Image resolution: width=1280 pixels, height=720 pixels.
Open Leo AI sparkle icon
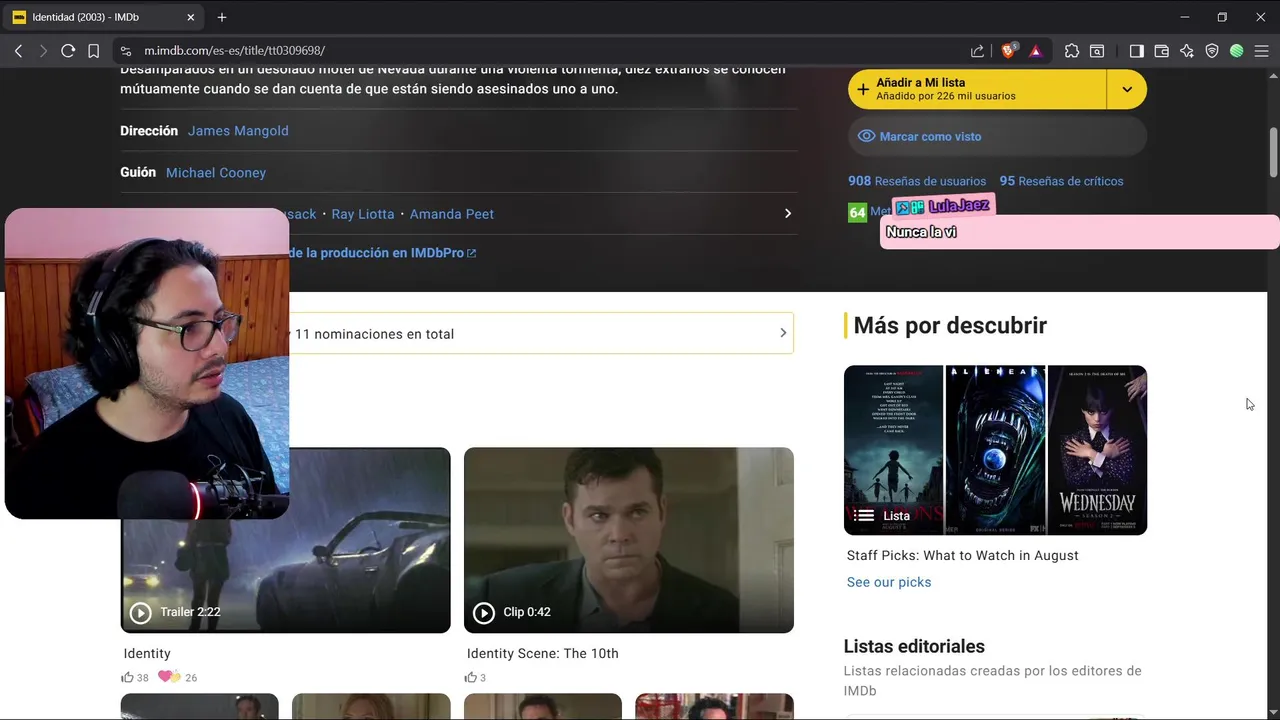point(1187,51)
